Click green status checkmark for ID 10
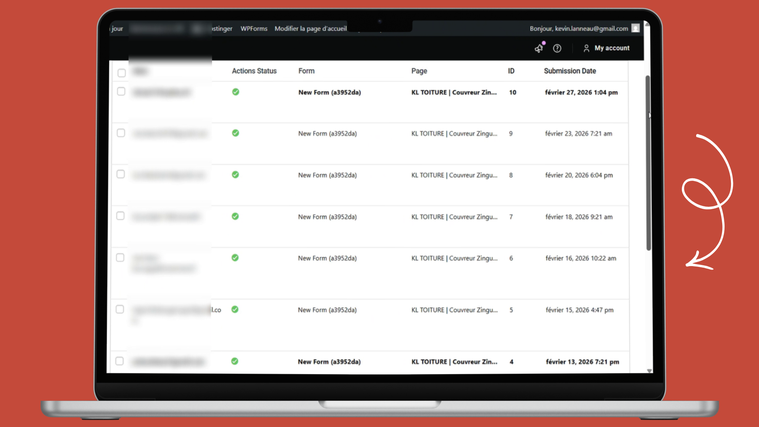The image size is (759, 427). [235, 92]
